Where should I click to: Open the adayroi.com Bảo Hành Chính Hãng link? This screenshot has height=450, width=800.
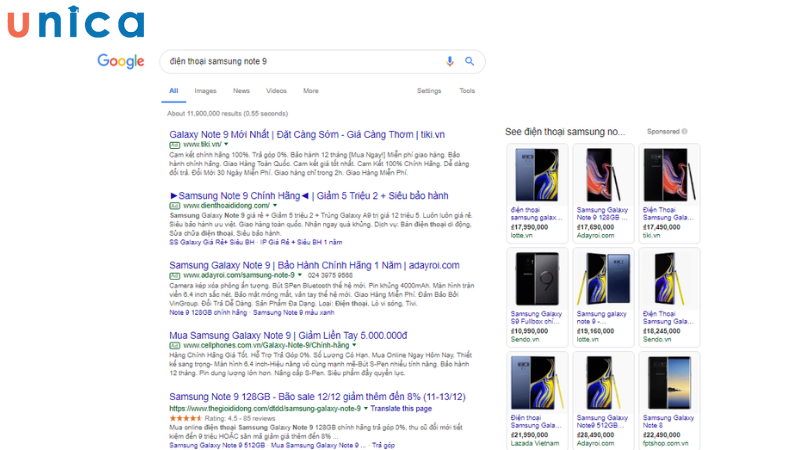click(314, 265)
